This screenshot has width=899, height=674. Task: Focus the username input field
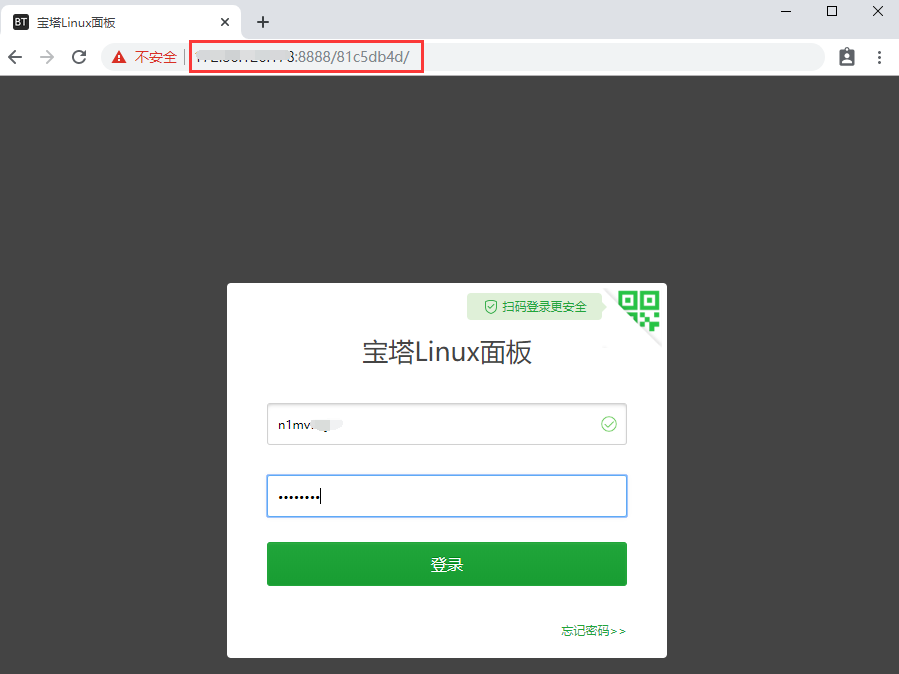click(x=447, y=424)
